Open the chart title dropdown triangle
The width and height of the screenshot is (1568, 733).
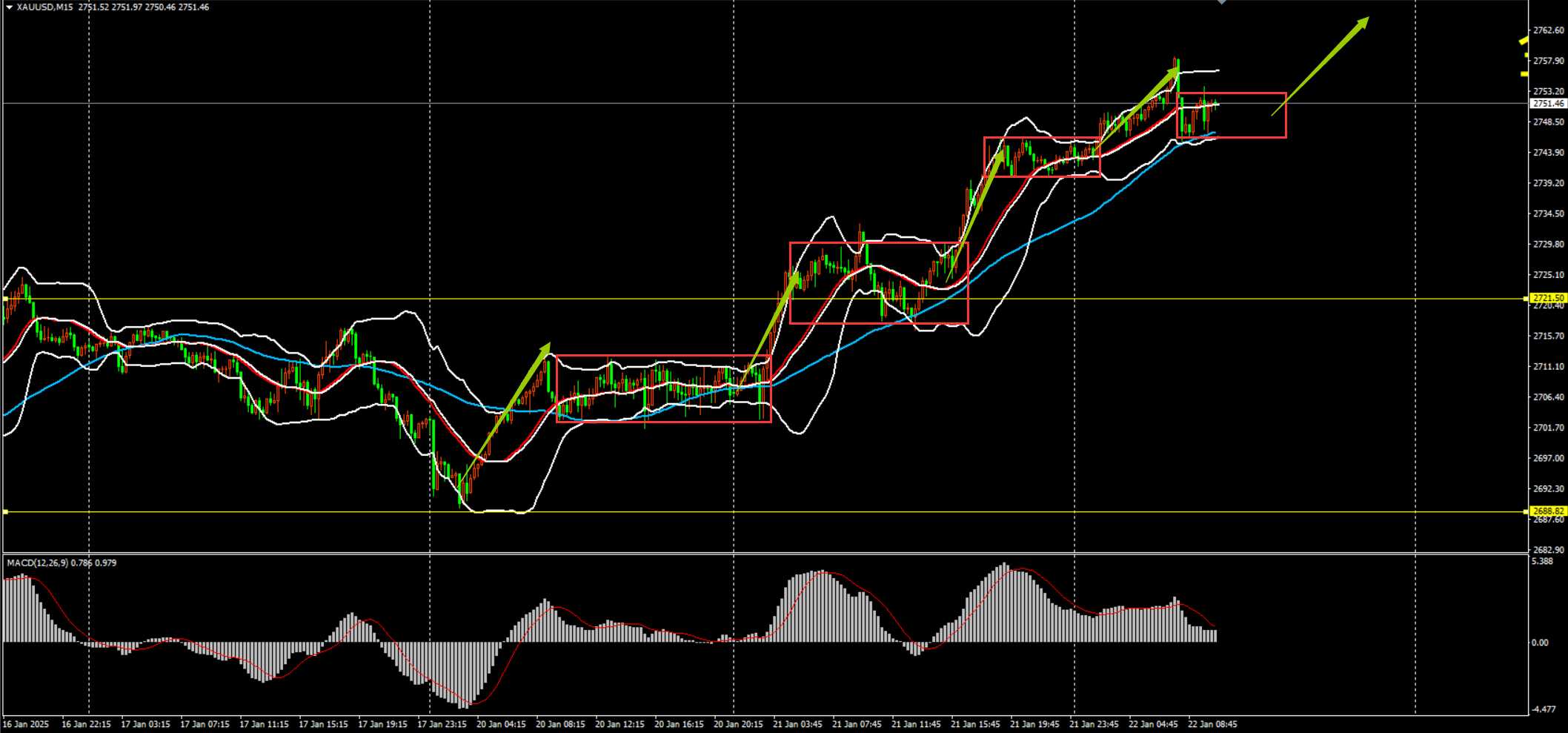[9, 7]
